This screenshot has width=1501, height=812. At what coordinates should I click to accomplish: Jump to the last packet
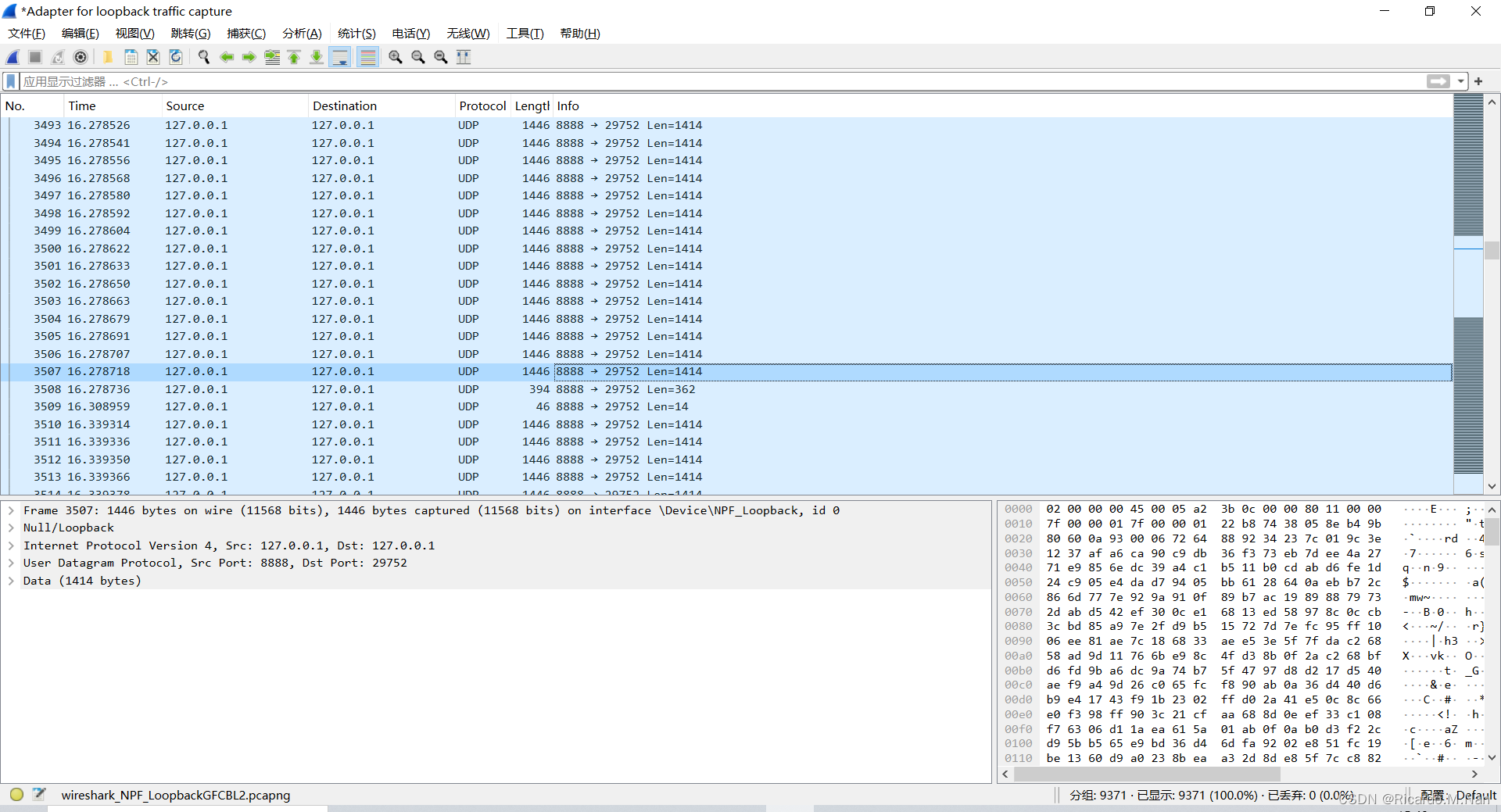(317, 57)
